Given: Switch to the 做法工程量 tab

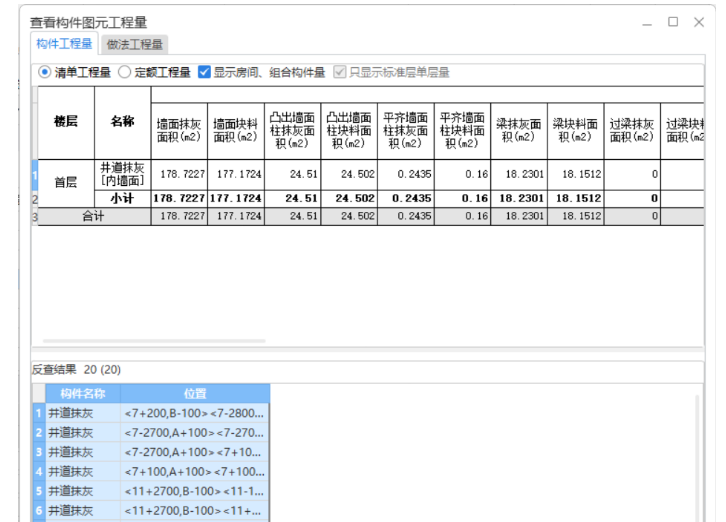Looking at the screenshot, I should (x=135, y=44).
